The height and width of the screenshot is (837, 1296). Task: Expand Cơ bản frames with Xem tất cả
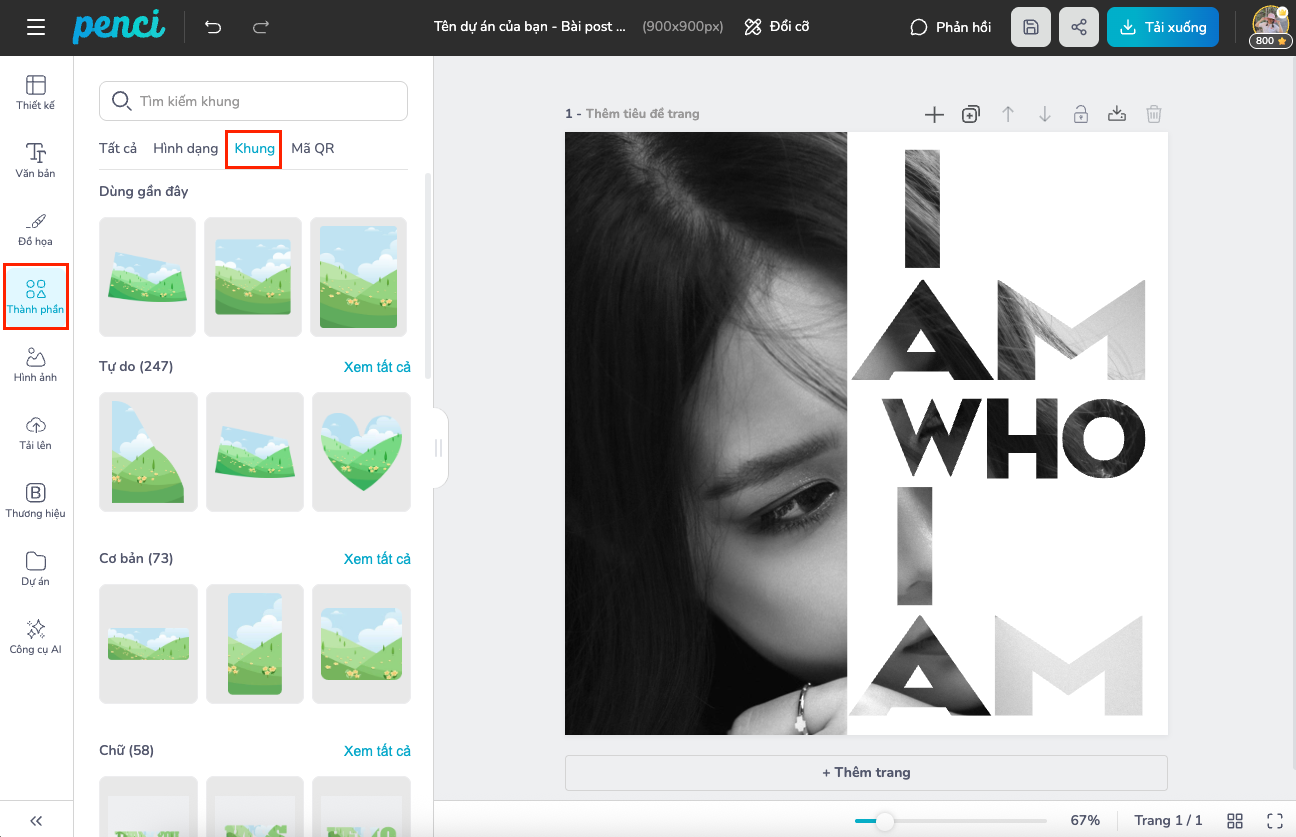click(377, 559)
